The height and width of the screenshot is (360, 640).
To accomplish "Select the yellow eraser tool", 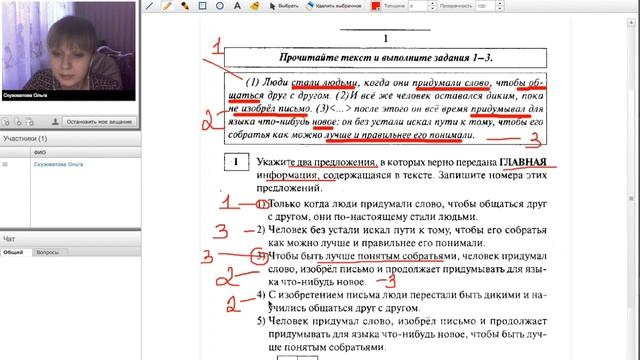I will [255, 6].
